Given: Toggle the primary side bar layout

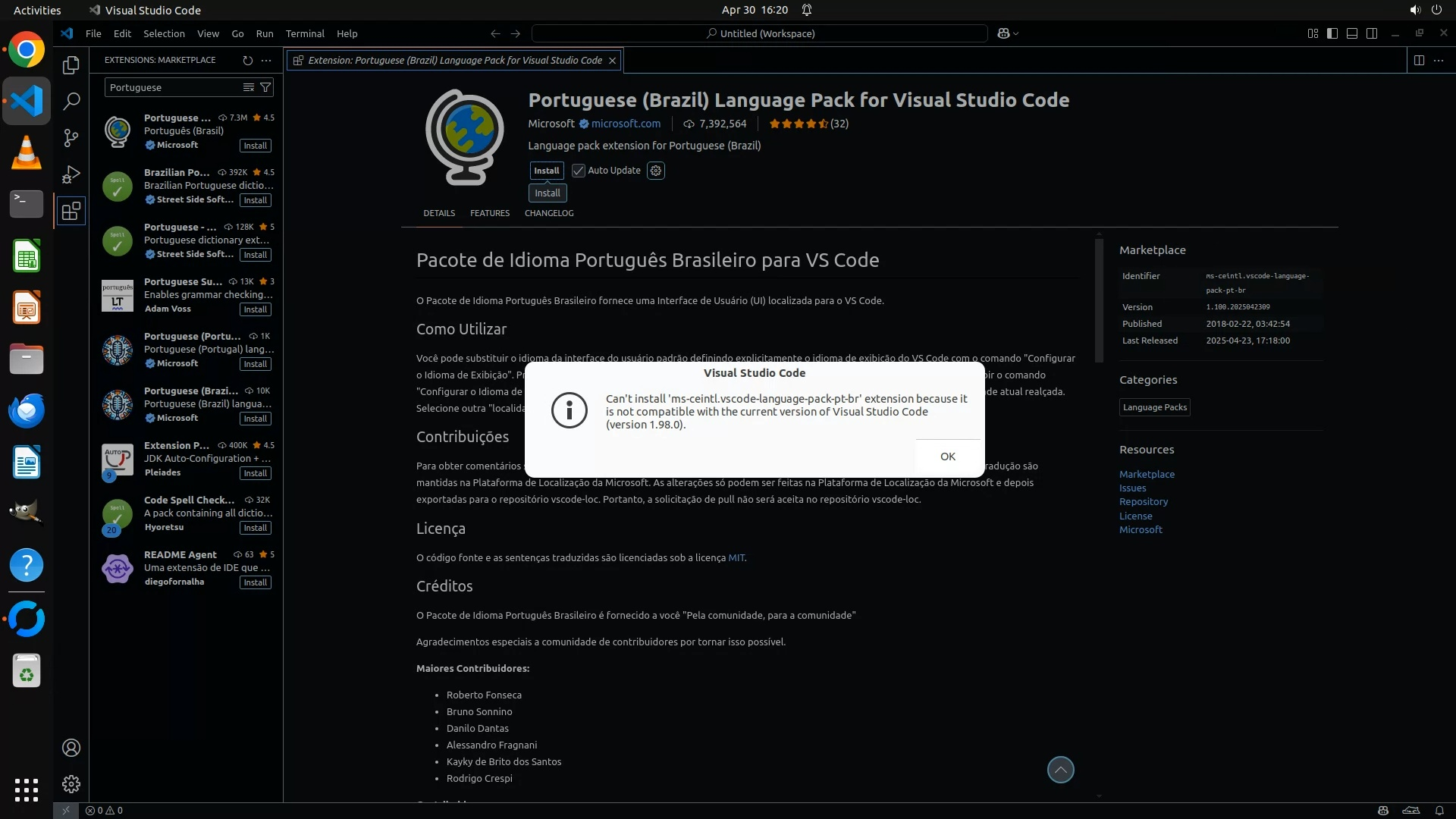Looking at the screenshot, I should click(x=1332, y=33).
